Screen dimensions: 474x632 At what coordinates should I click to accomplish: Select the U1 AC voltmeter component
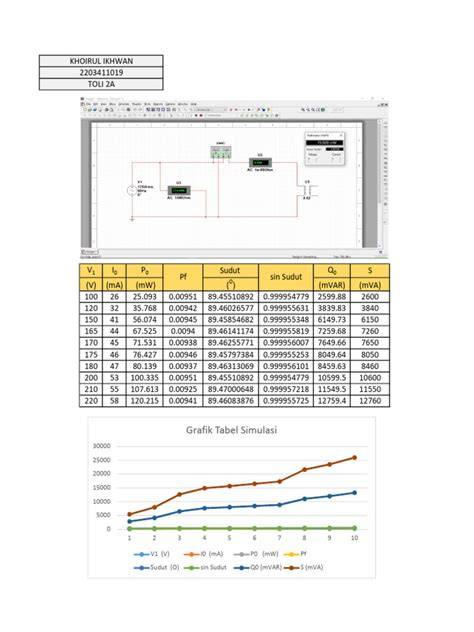coord(179,190)
